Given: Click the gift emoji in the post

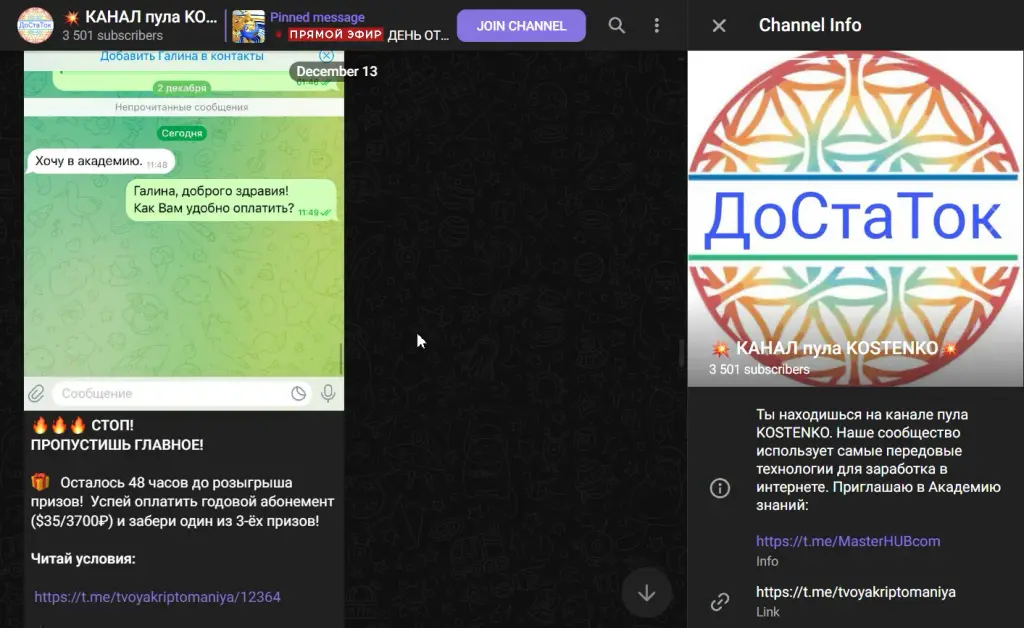Looking at the screenshot, I should pyautogui.click(x=40, y=482).
